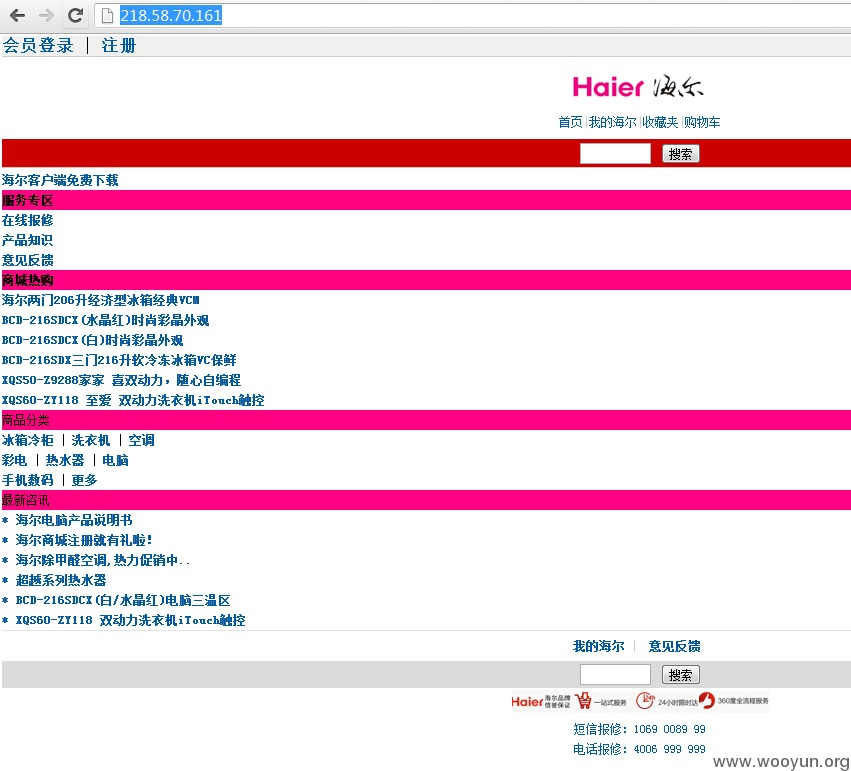The height and width of the screenshot is (771, 851).
Task: Open the 空调 category link
Action: point(141,440)
